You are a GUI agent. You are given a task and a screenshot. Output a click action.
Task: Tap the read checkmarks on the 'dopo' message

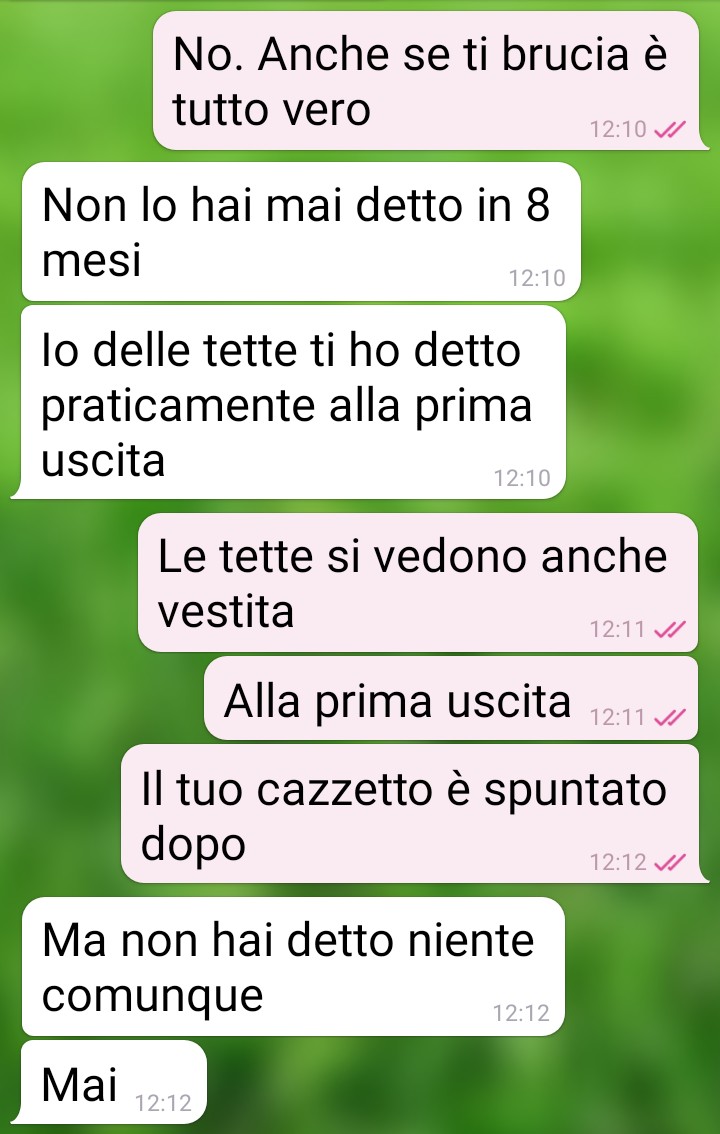pos(669,862)
